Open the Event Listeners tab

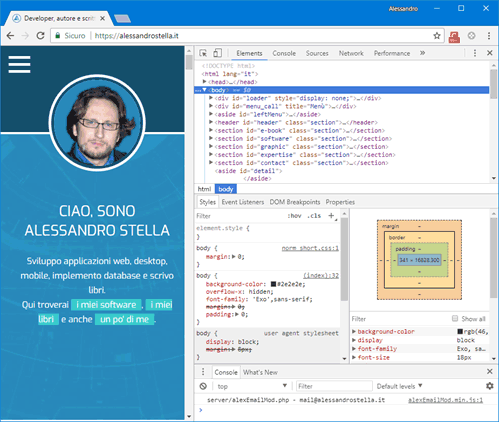(243, 202)
